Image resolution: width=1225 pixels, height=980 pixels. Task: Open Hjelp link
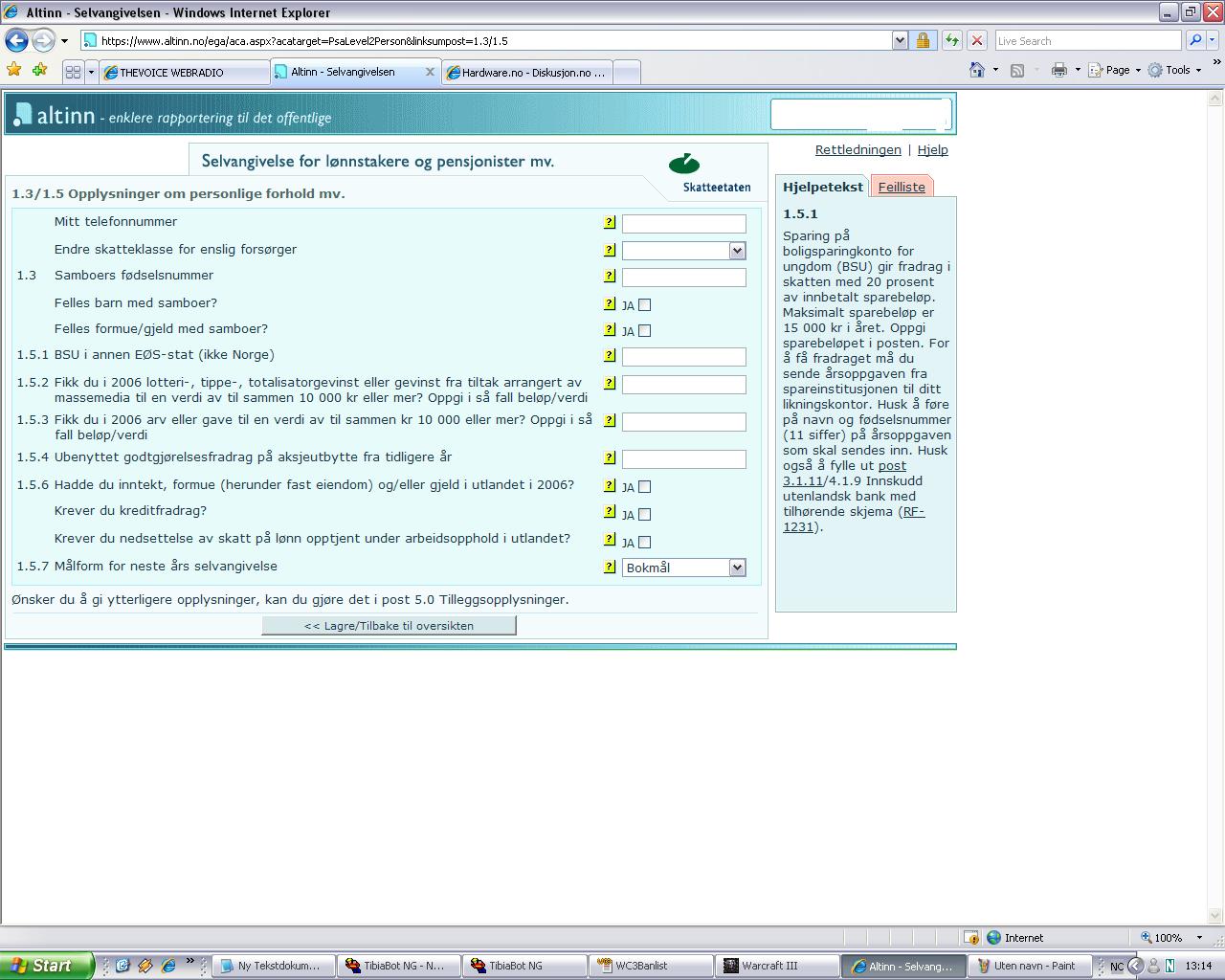[932, 150]
